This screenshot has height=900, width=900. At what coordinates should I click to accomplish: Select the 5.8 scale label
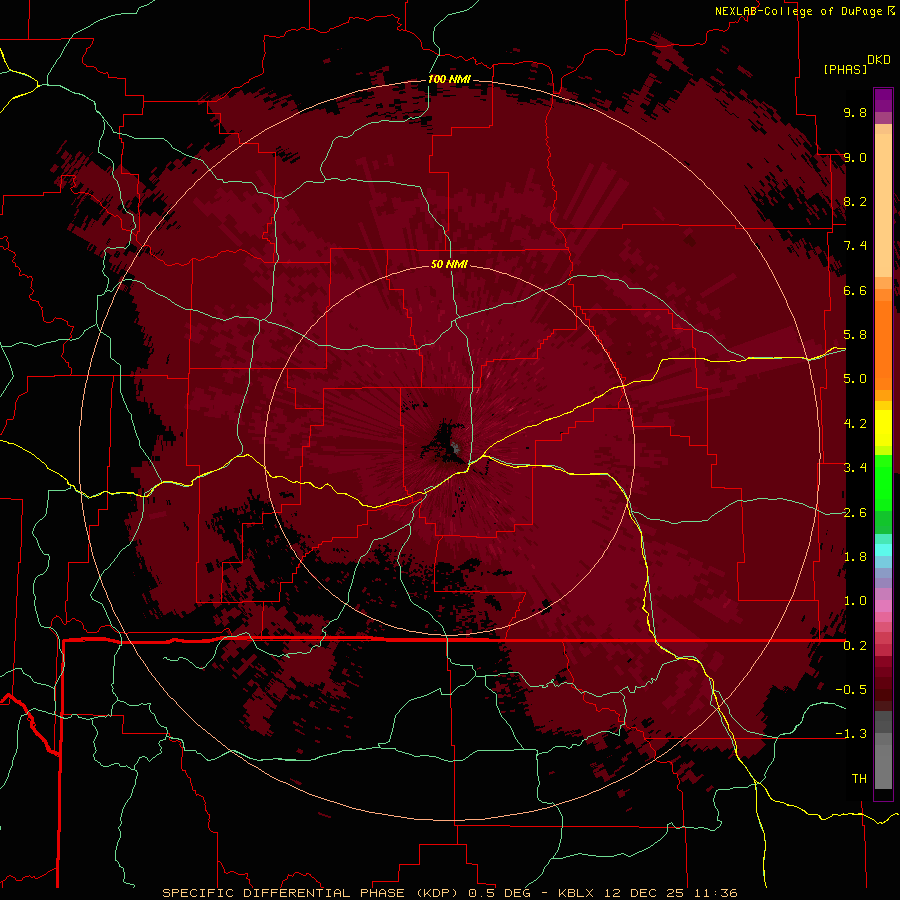click(855, 335)
